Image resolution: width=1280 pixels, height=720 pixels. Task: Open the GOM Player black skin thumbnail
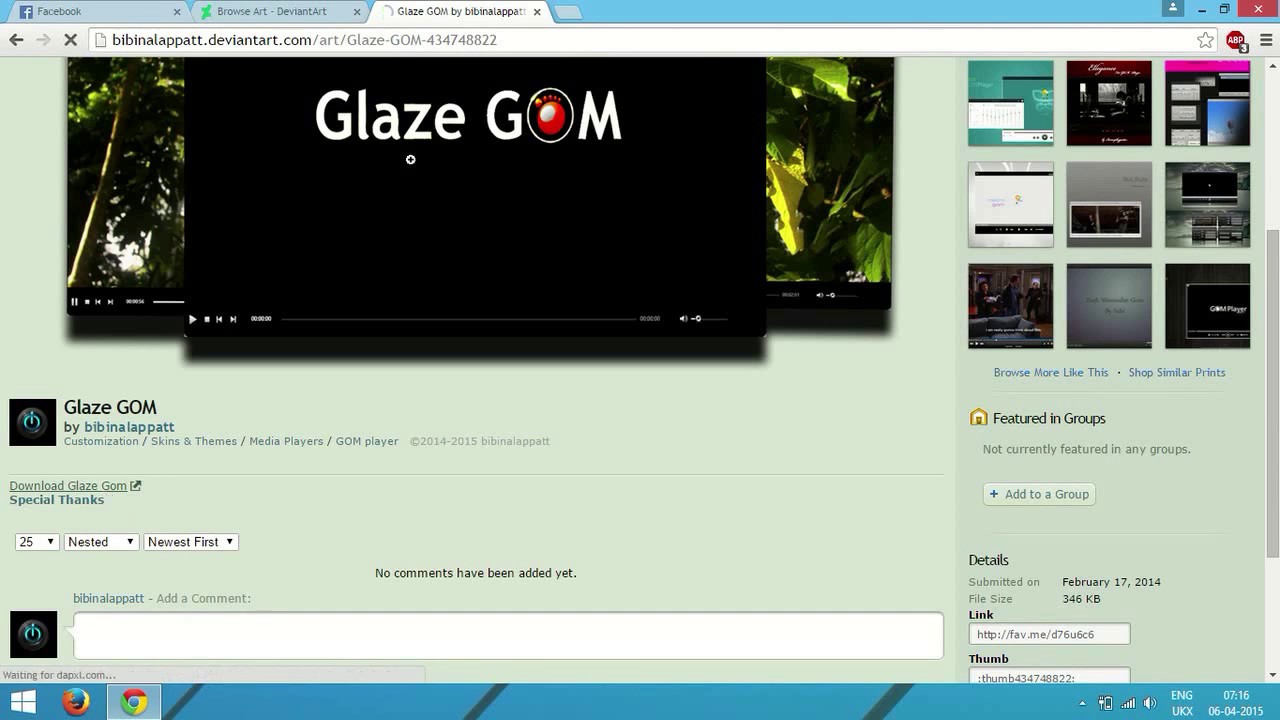1207,306
